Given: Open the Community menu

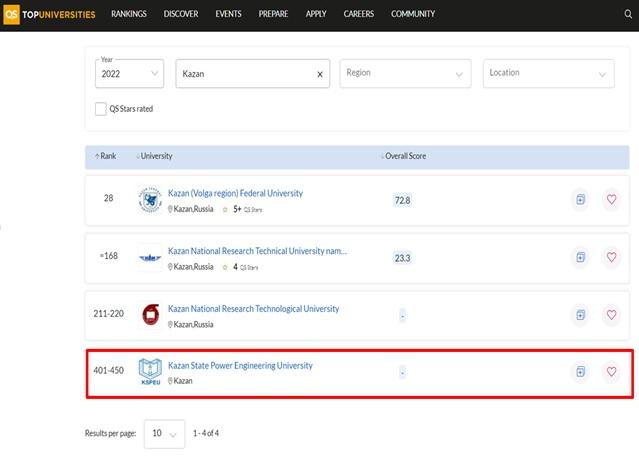Looking at the screenshot, I should 413,14.
